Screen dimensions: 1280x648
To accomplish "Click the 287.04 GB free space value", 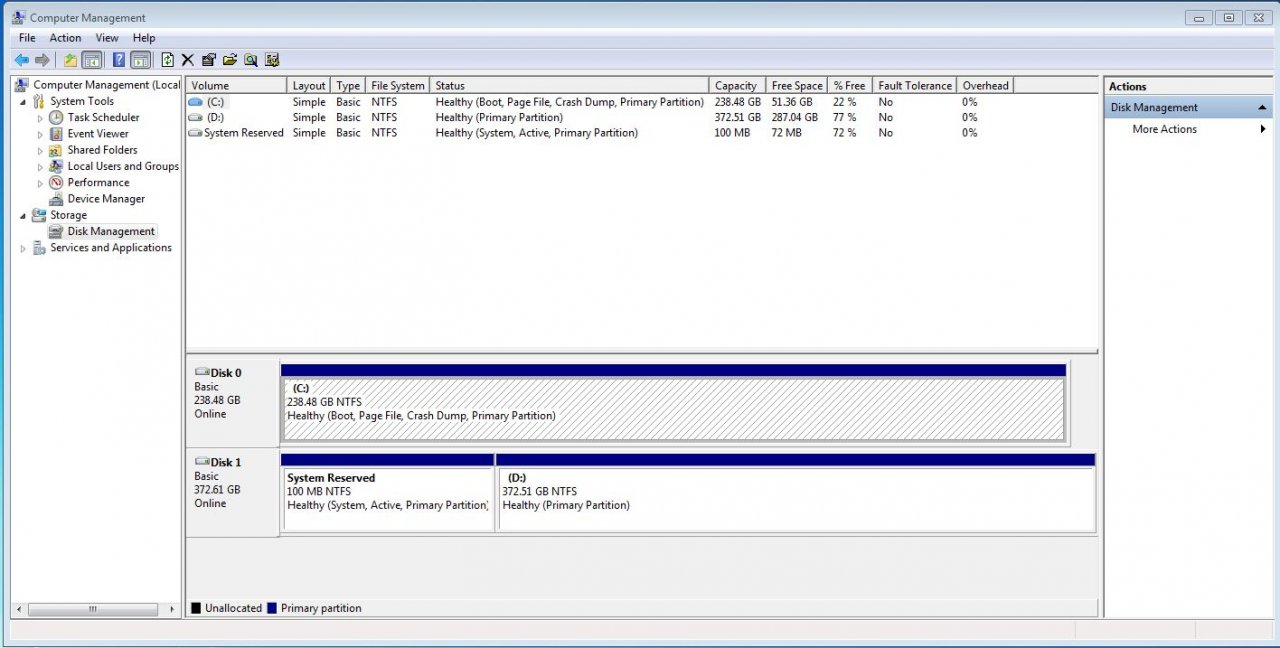I will [796, 118].
